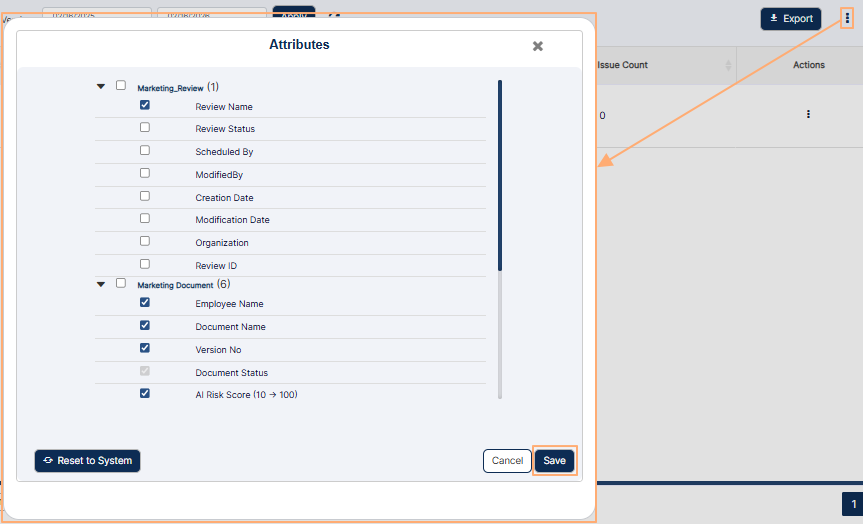Click the Export button
The width and height of the screenshot is (863, 524).
[791, 19]
